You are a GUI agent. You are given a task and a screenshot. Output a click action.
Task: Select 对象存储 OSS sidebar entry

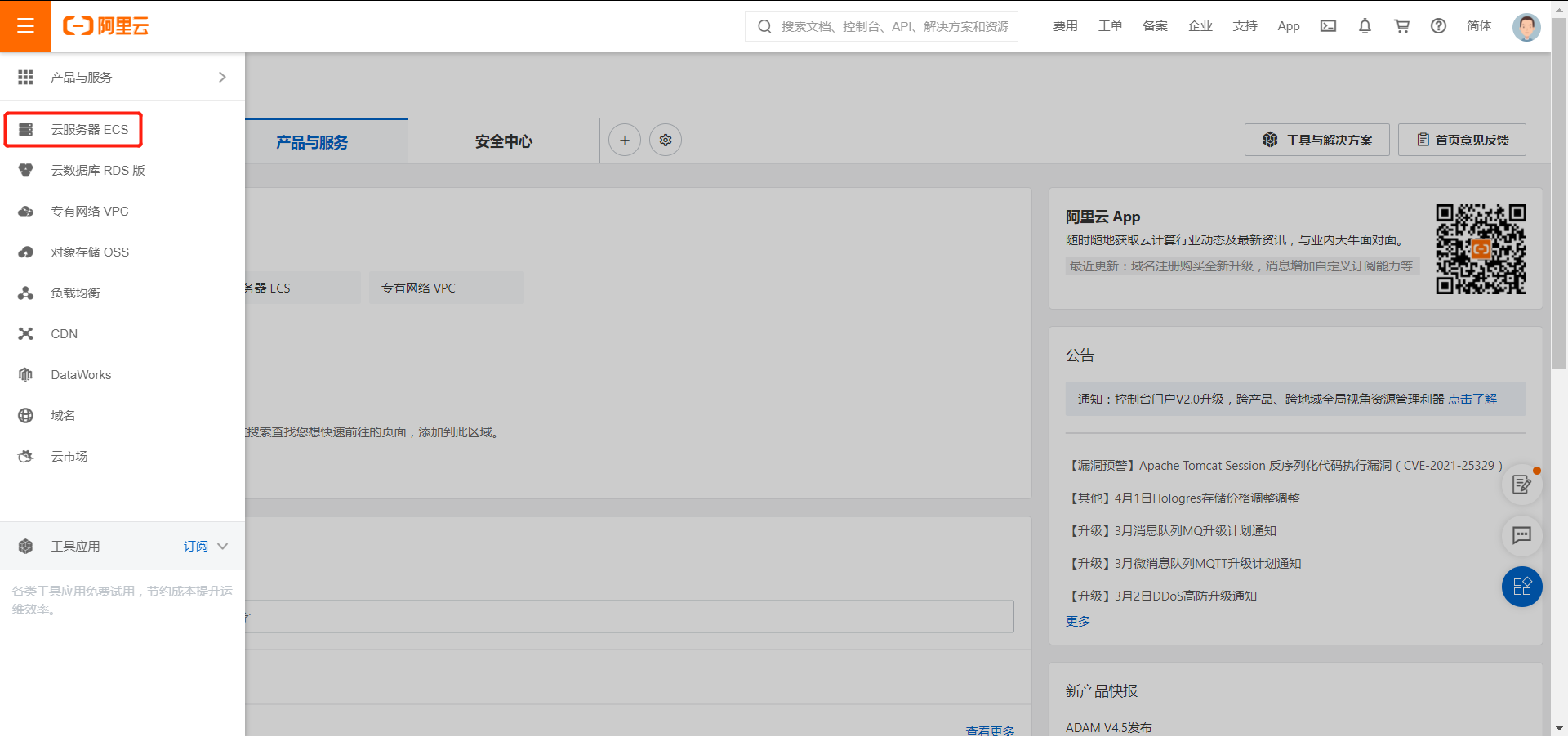click(122, 252)
